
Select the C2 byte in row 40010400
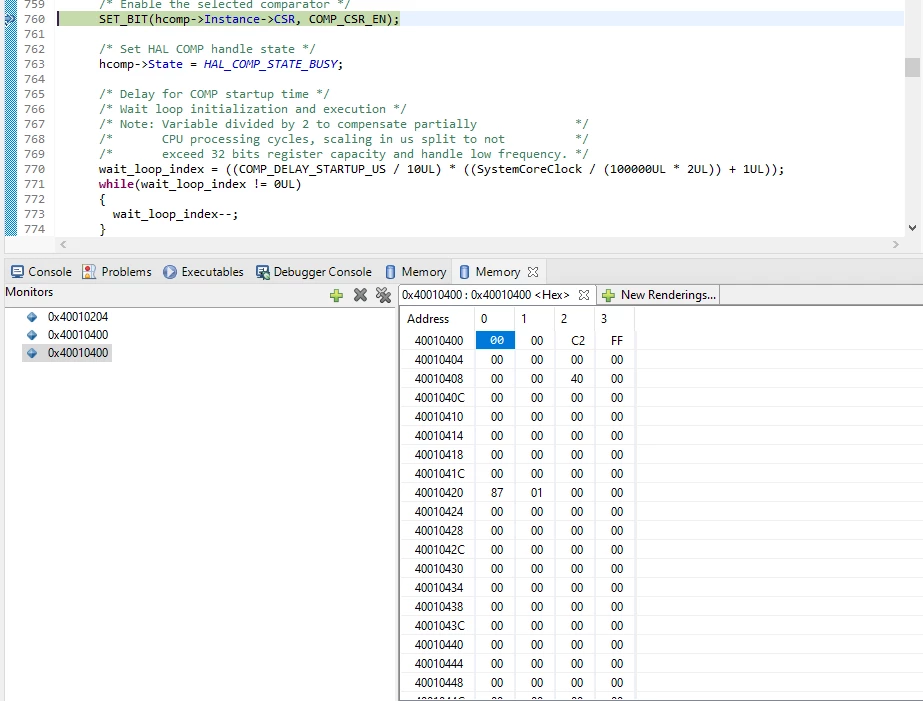point(577,341)
